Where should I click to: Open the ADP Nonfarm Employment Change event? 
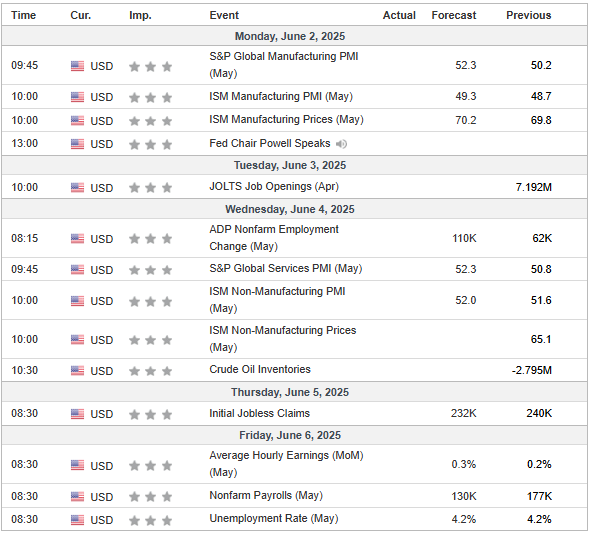click(x=274, y=238)
